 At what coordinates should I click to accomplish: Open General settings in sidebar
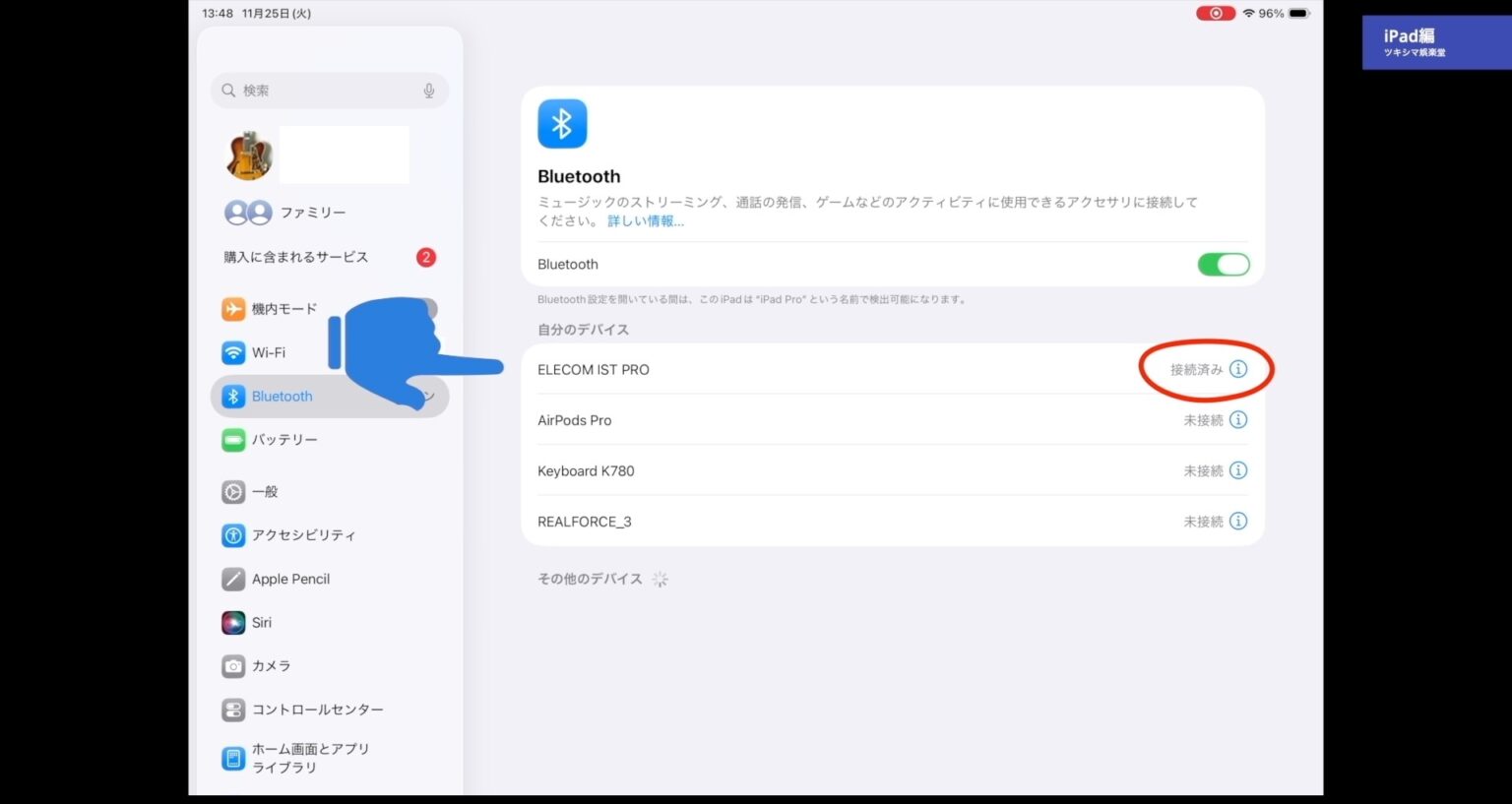[265, 492]
